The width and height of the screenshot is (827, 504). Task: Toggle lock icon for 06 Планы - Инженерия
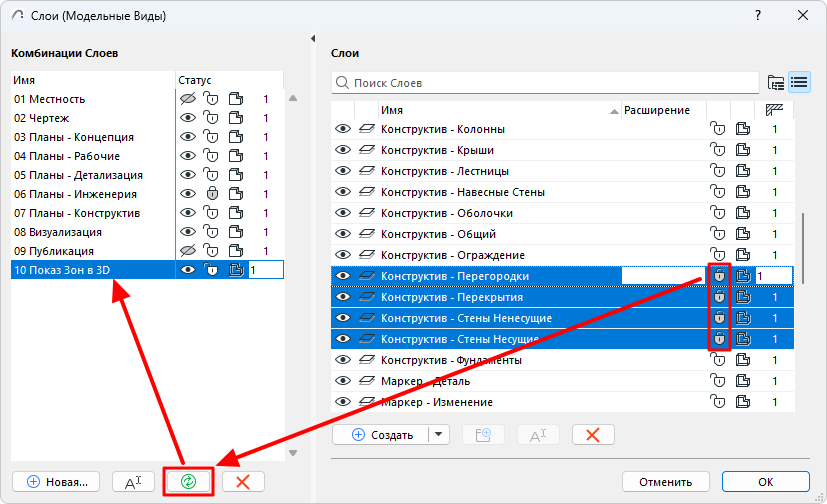click(x=212, y=193)
